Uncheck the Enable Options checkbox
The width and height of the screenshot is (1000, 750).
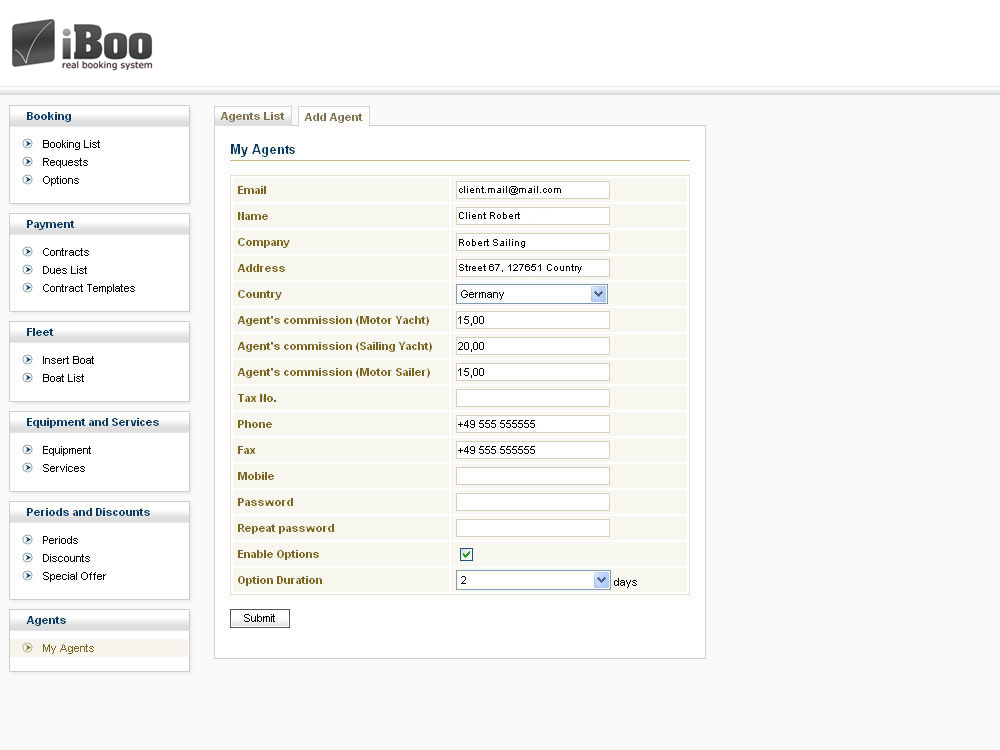click(466, 554)
